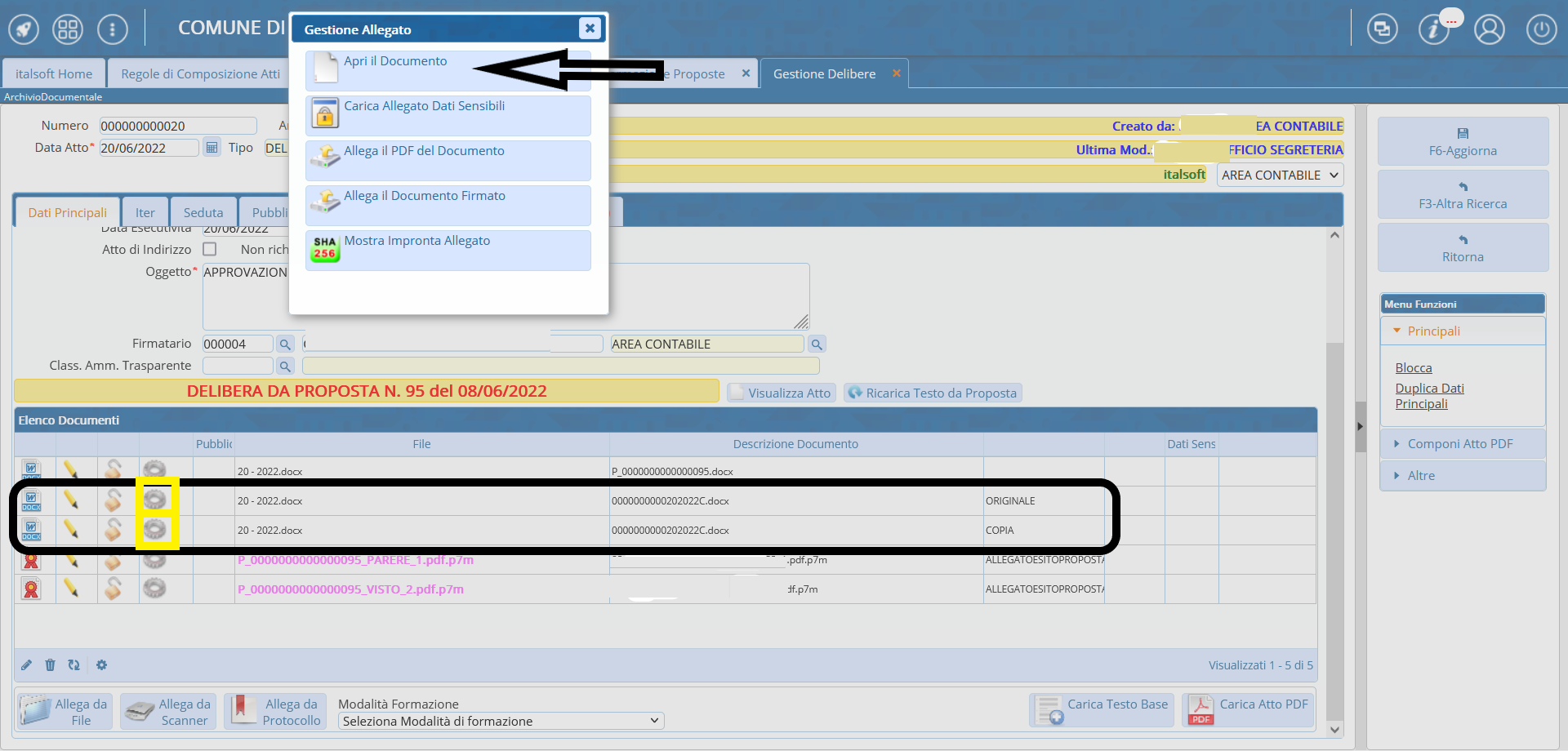Open Seleziona Modalità di formazione dropdown

click(x=501, y=722)
